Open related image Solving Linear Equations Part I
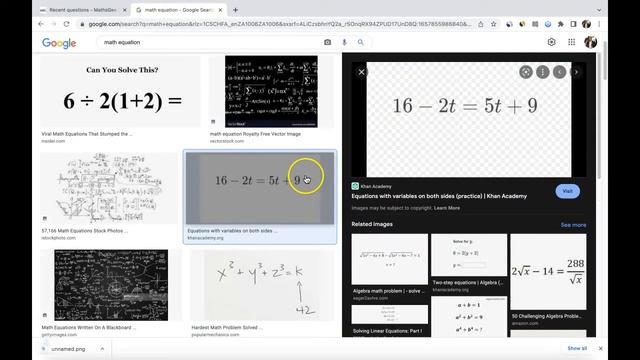 (389, 315)
